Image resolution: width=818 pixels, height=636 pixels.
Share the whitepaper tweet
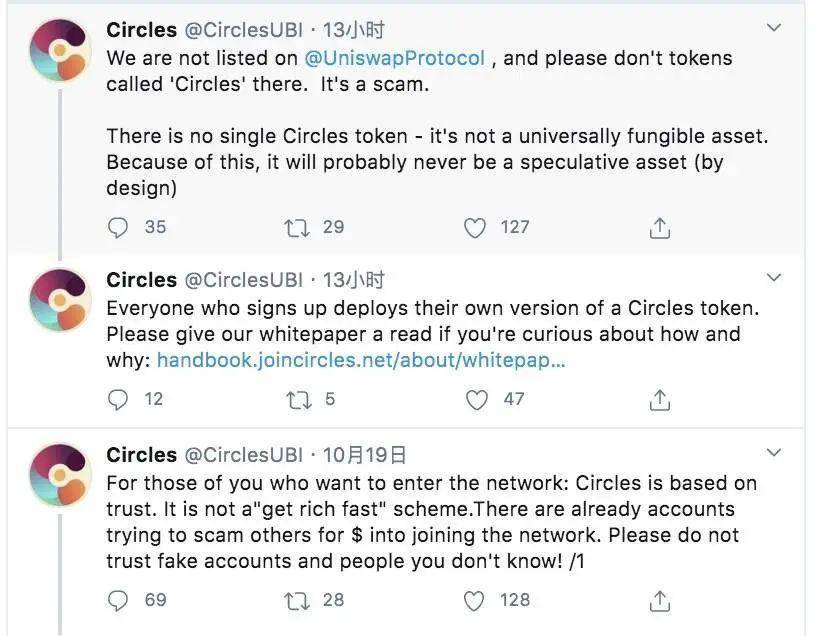pos(659,400)
